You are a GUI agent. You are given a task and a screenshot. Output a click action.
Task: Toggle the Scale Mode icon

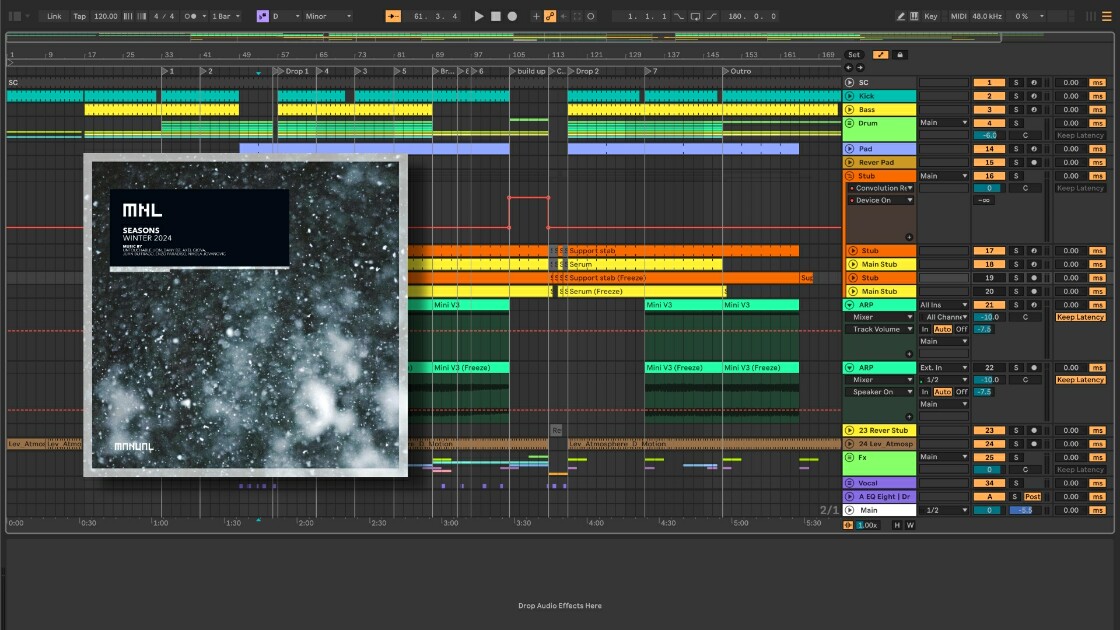coord(262,16)
